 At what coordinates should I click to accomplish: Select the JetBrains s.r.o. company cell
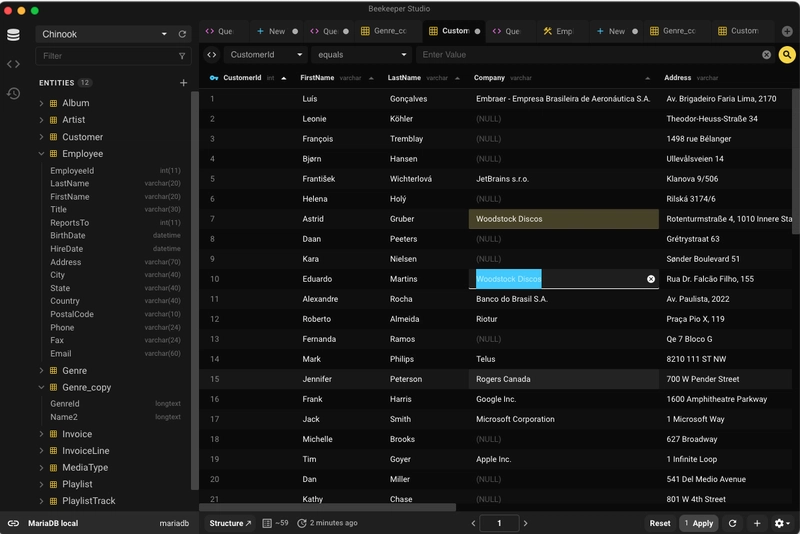pyautogui.click(x=563, y=179)
